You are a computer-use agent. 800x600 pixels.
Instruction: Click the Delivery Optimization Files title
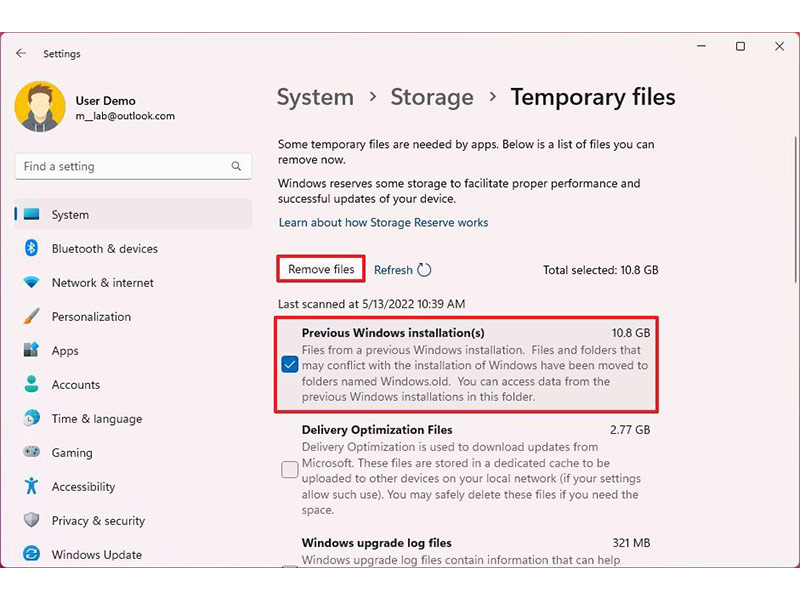pos(377,430)
